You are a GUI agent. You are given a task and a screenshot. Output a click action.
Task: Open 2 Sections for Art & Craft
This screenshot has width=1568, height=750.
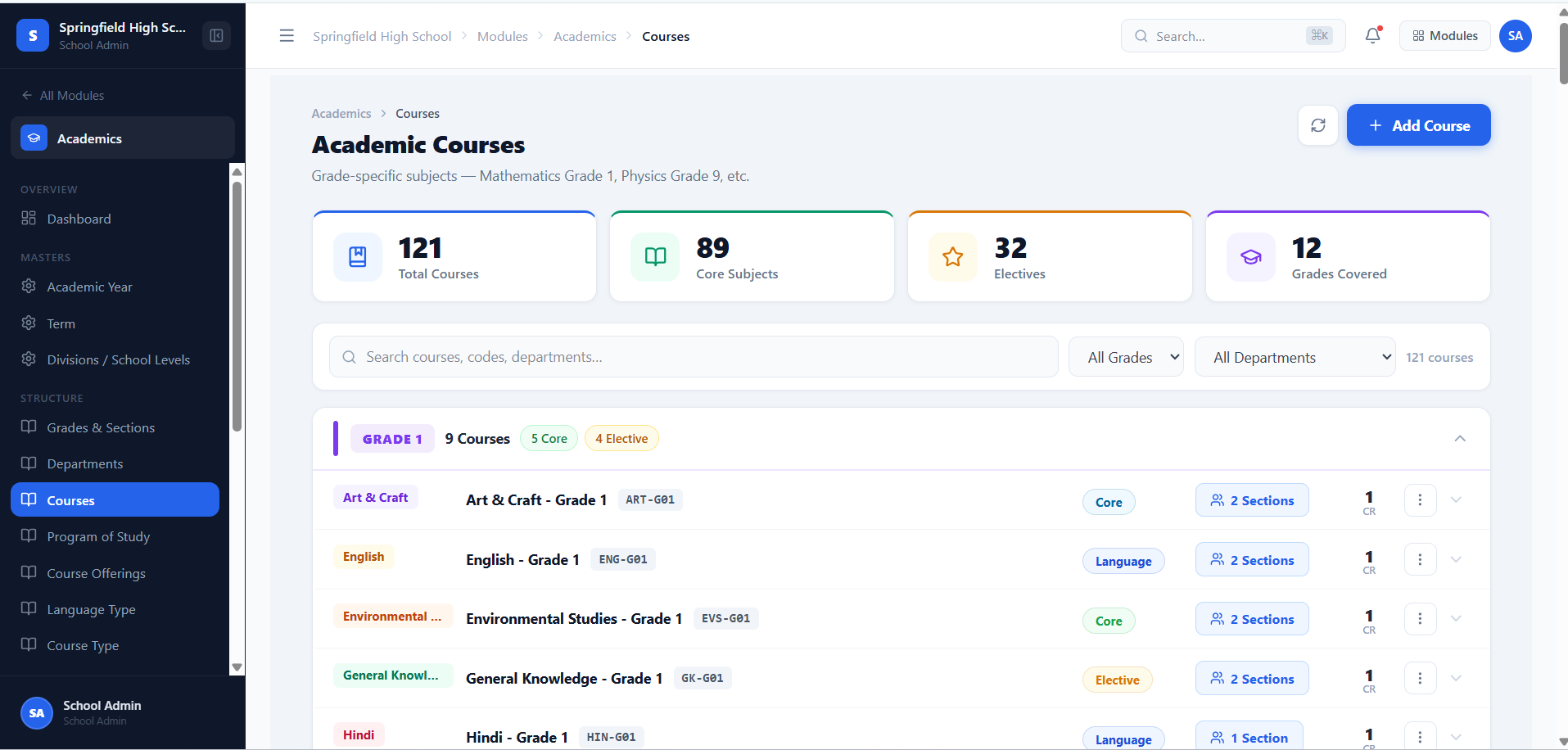tap(1252, 500)
